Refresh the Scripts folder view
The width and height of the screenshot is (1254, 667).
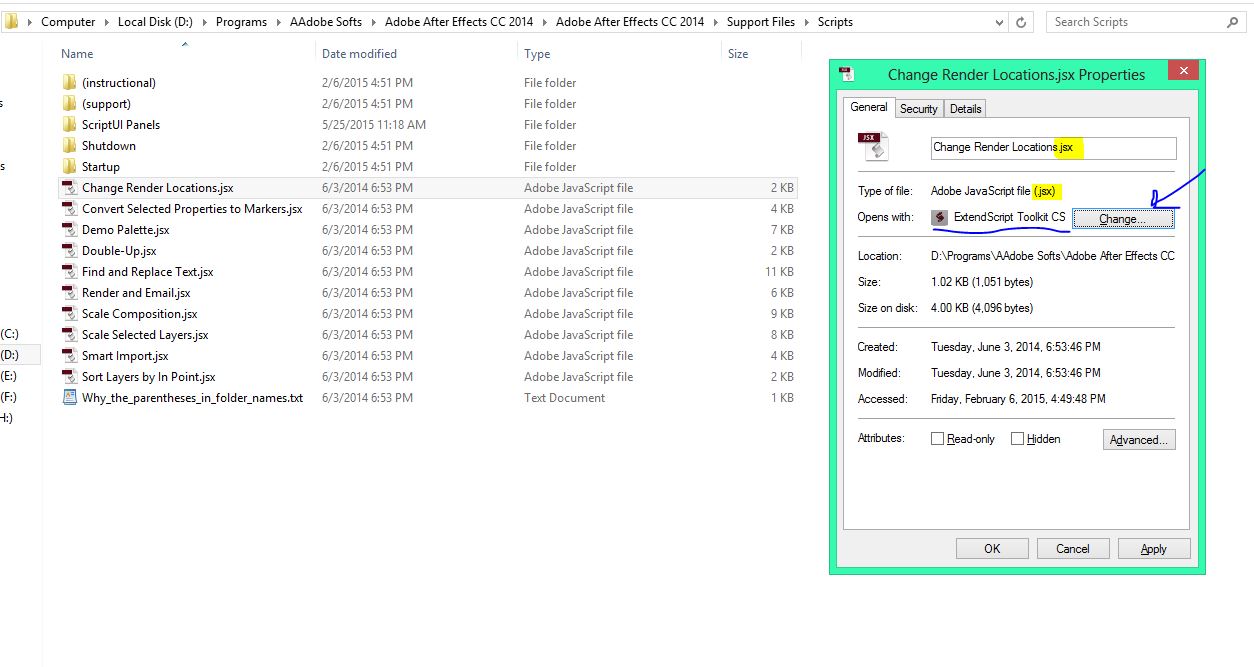1021,21
